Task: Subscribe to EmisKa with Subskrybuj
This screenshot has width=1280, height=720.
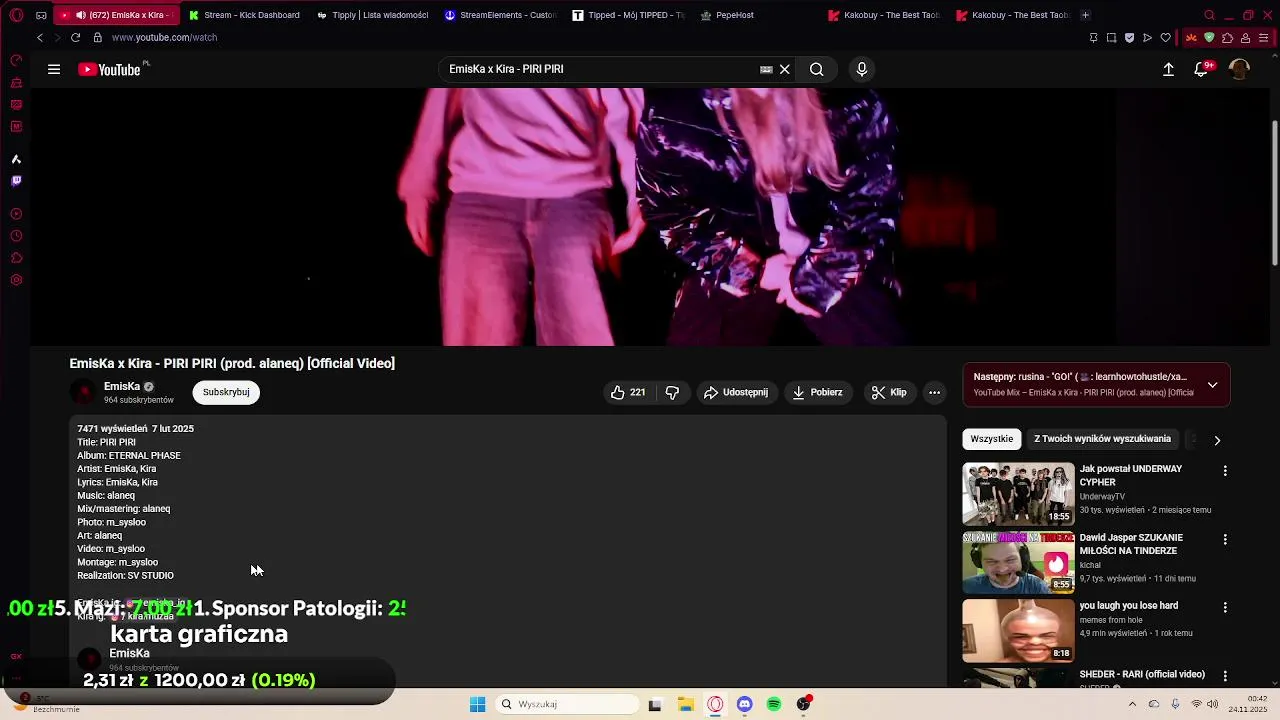Action: 226,392
